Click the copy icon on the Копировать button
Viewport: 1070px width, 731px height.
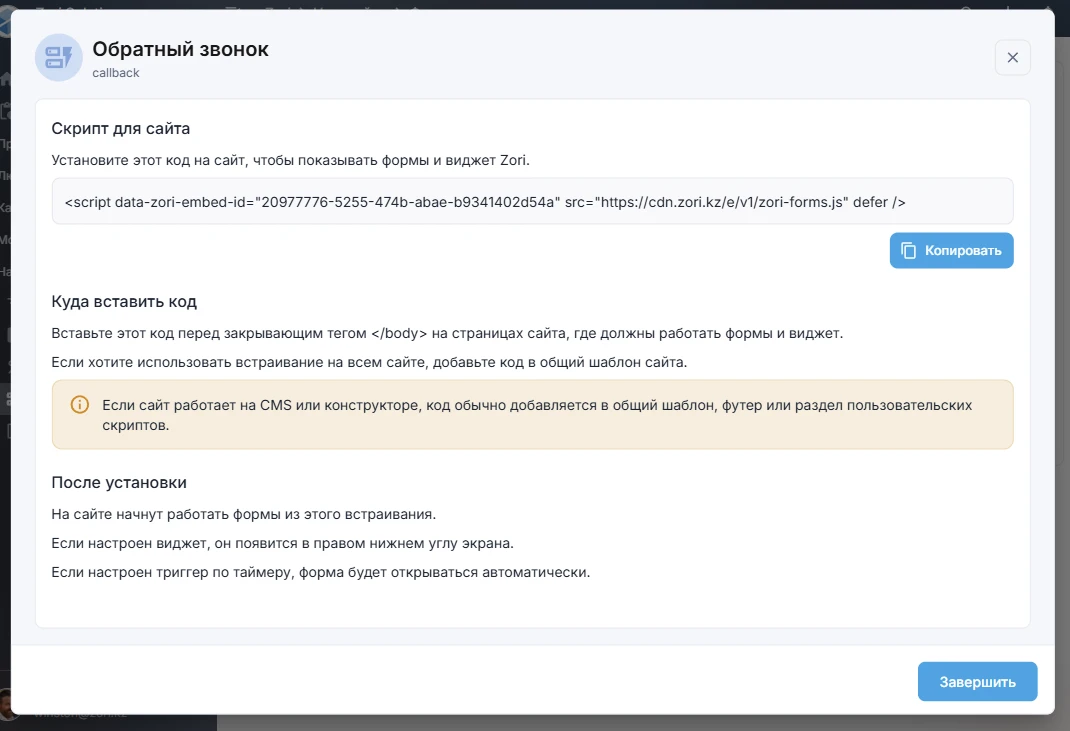[910, 250]
